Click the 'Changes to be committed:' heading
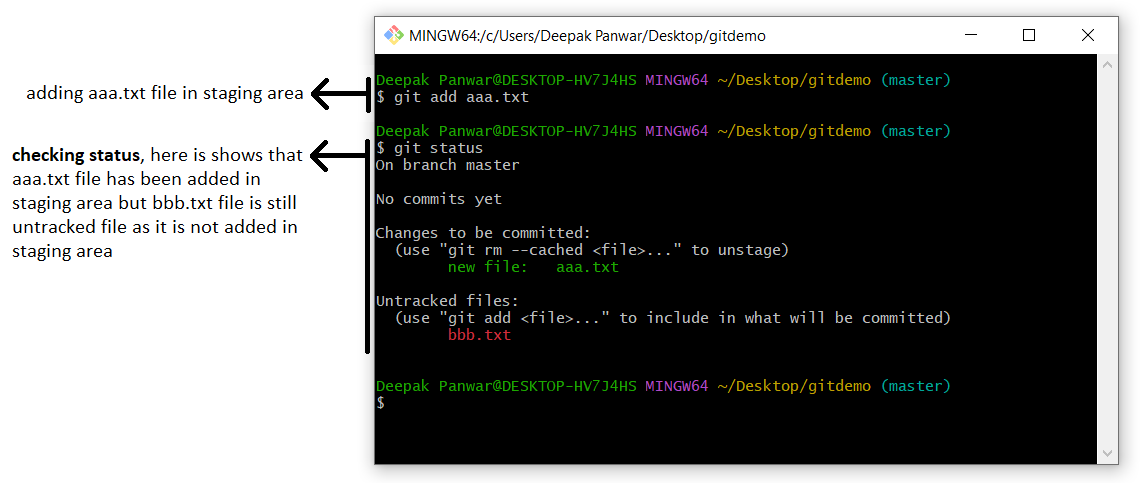This screenshot has height=483, width=1141. tap(484, 233)
